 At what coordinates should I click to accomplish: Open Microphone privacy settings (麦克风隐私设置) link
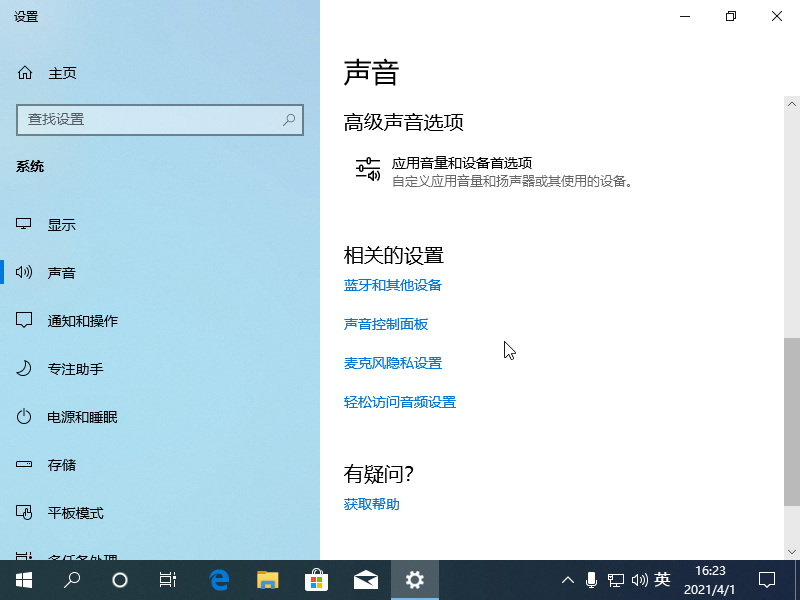click(392, 363)
